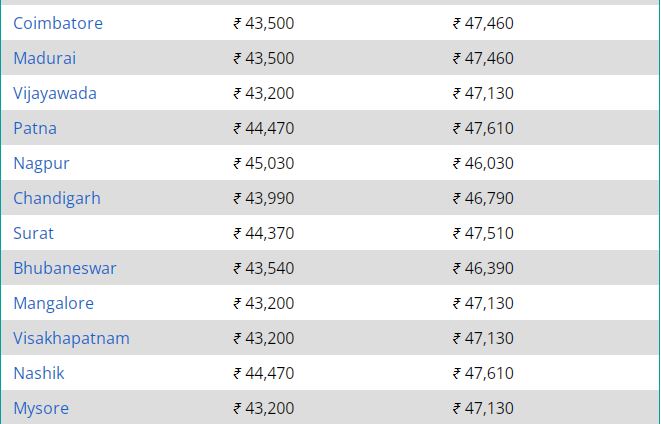
Task: Click the Visakhapatnam link
Action: [x=71, y=338]
